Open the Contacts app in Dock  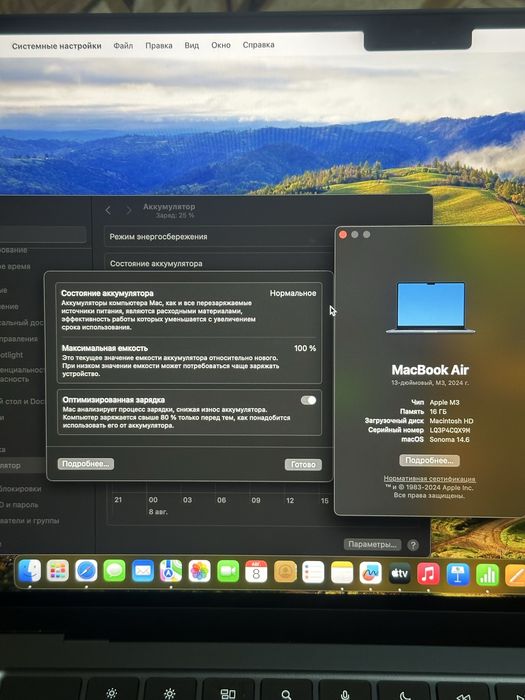point(285,572)
